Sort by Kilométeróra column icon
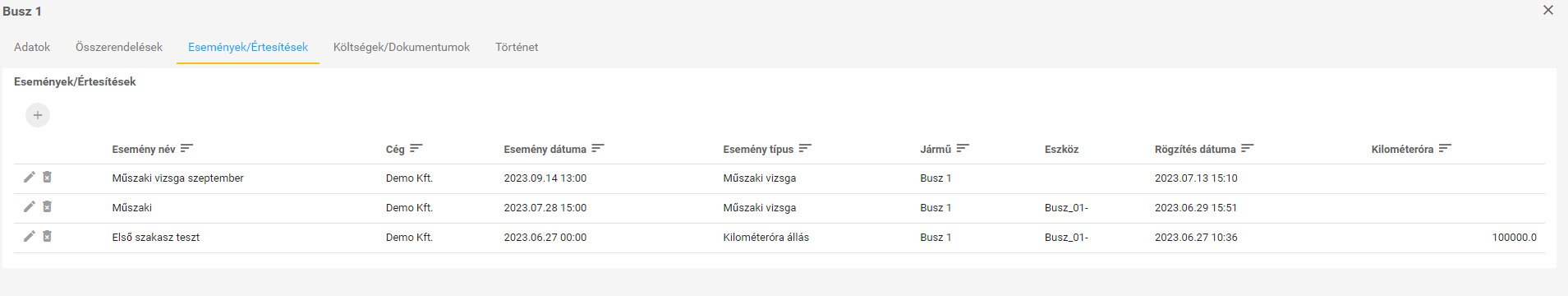Image resolution: width=1568 pixels, height=296 pixels. pos(1446,149)
